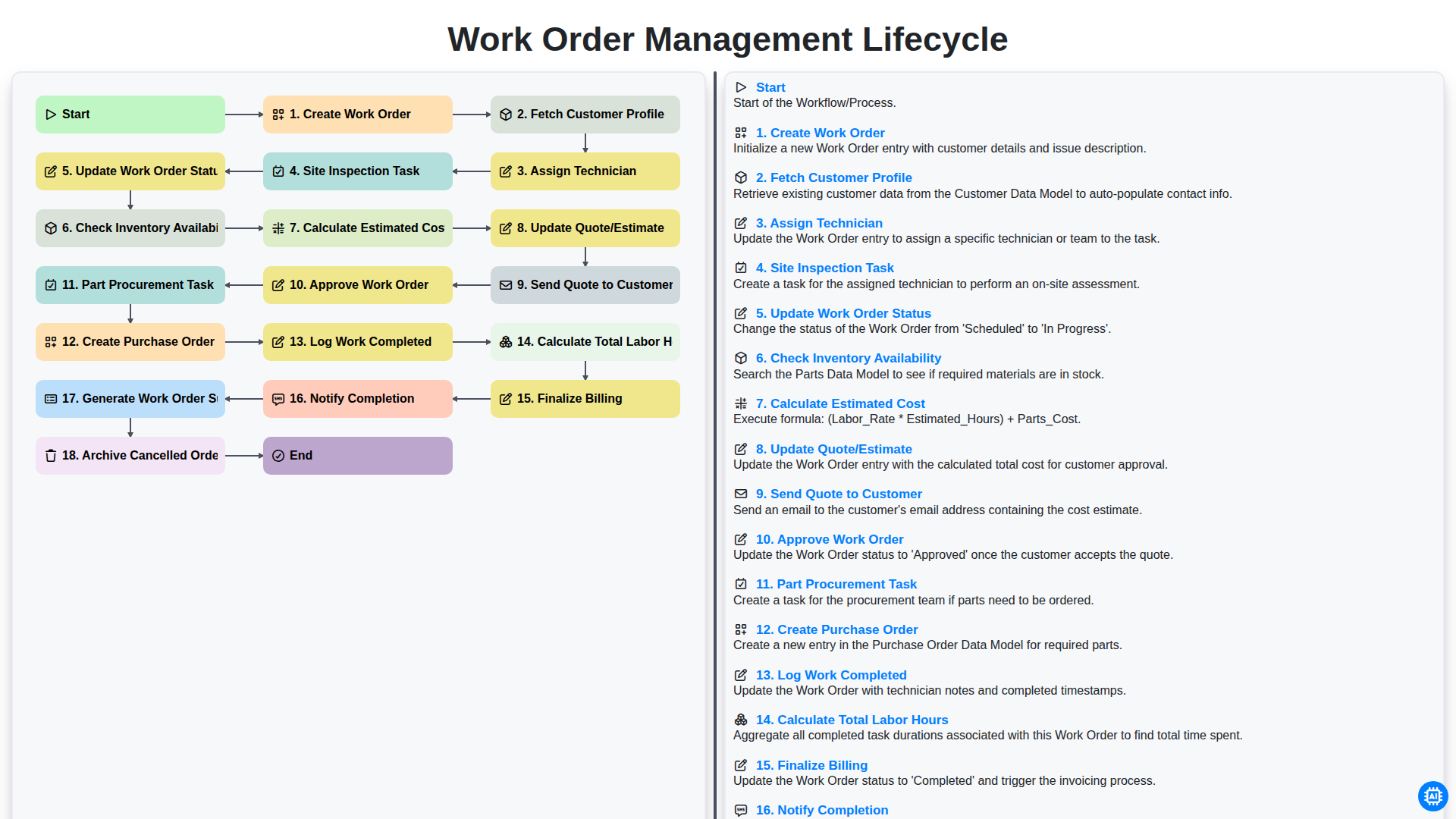Open the 4. Site Inspection Task link

pos(824,268)
